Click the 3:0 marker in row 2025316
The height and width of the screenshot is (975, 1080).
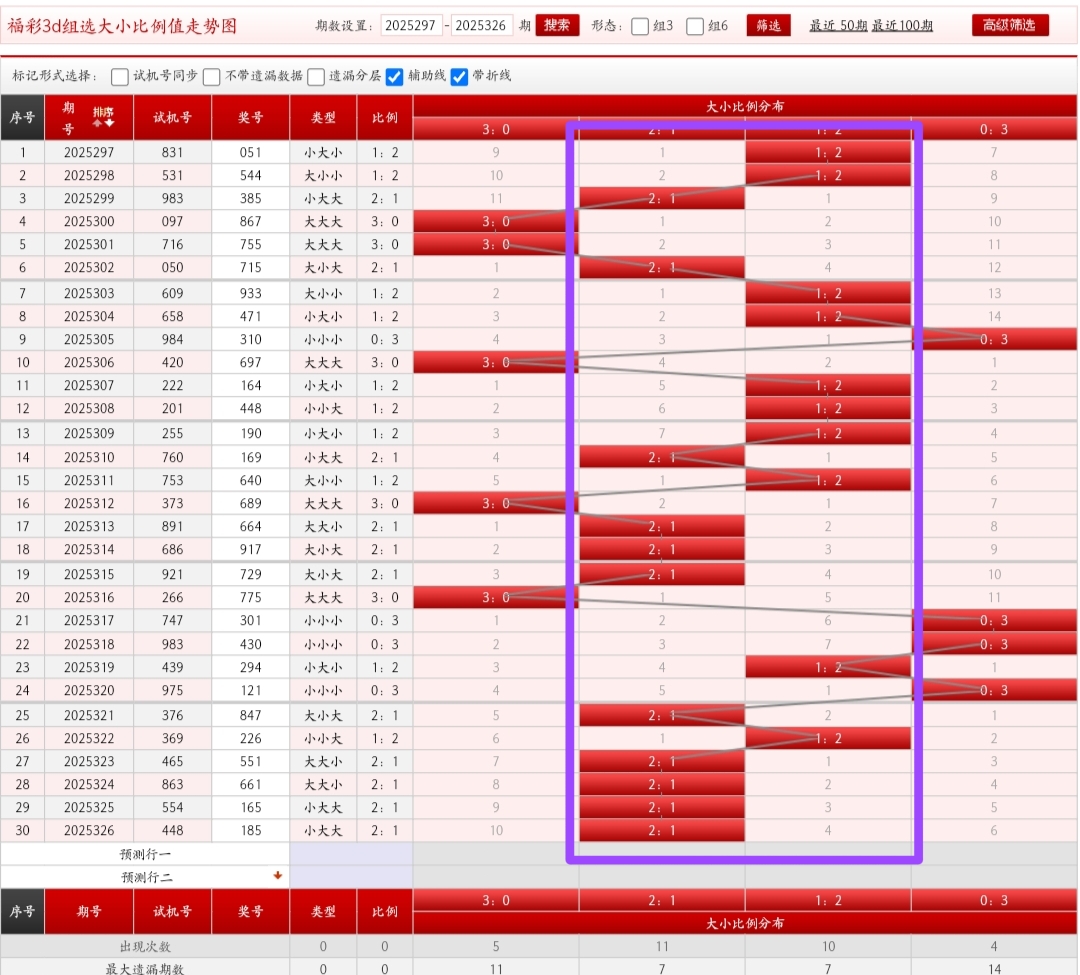point(495,597)
